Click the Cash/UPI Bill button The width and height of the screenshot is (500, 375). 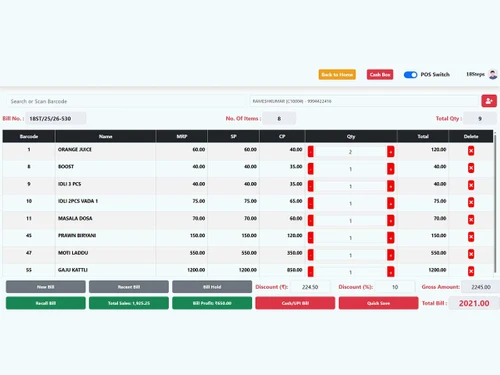click(x=295, y=303)
